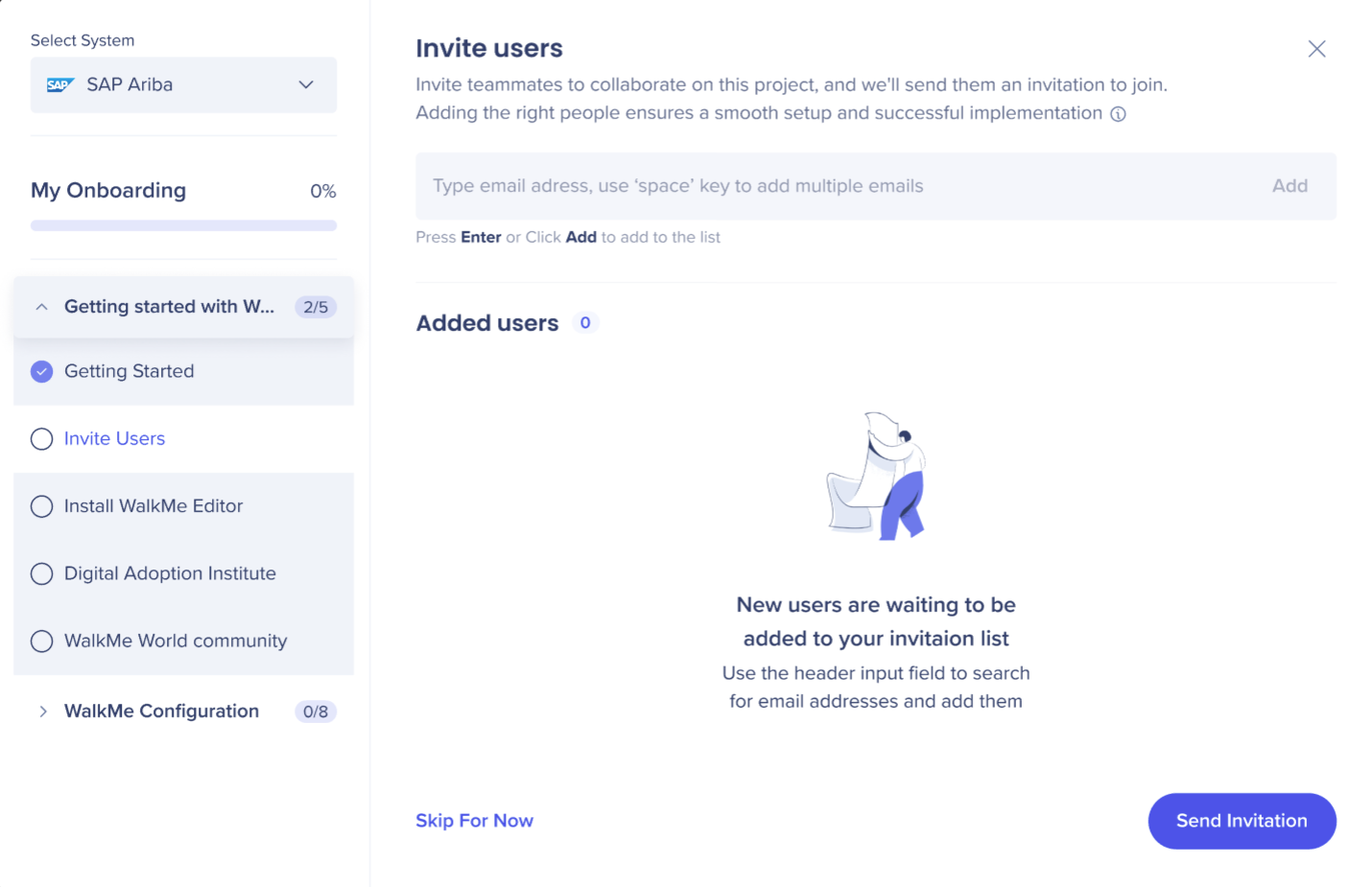The image size is (1372, 887).
Task: Click the SAP logo icon
Action: (59, 85)
